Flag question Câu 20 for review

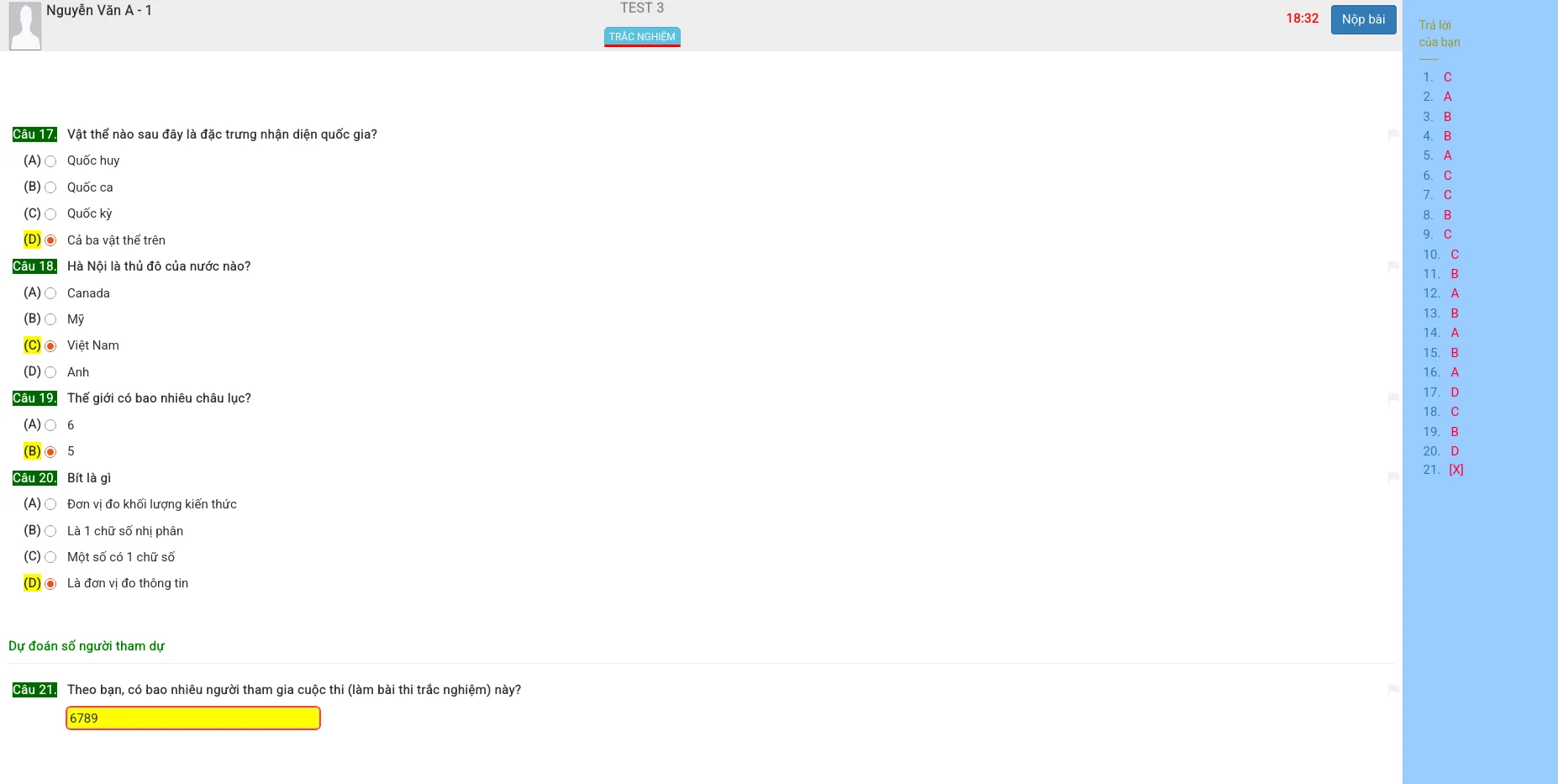point(1393,477)
